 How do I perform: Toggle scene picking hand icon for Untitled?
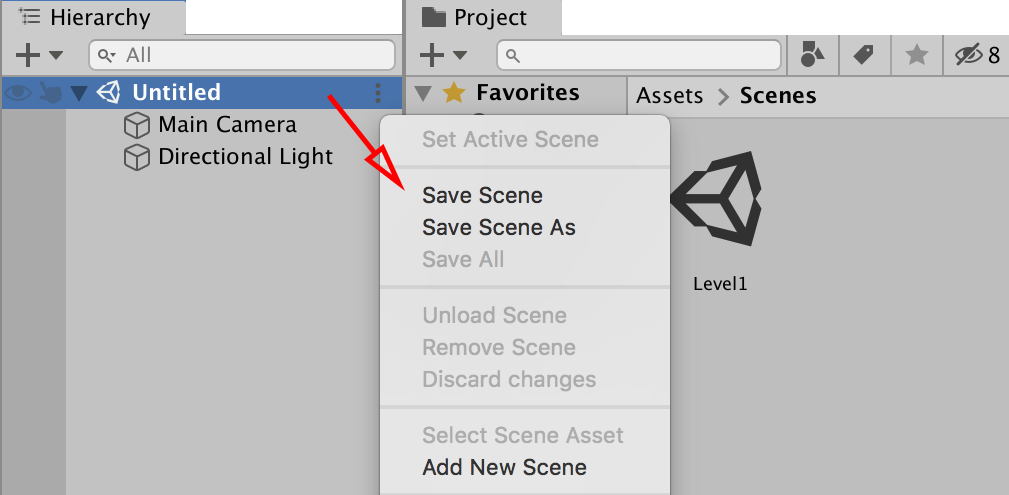tap(50, 93)
